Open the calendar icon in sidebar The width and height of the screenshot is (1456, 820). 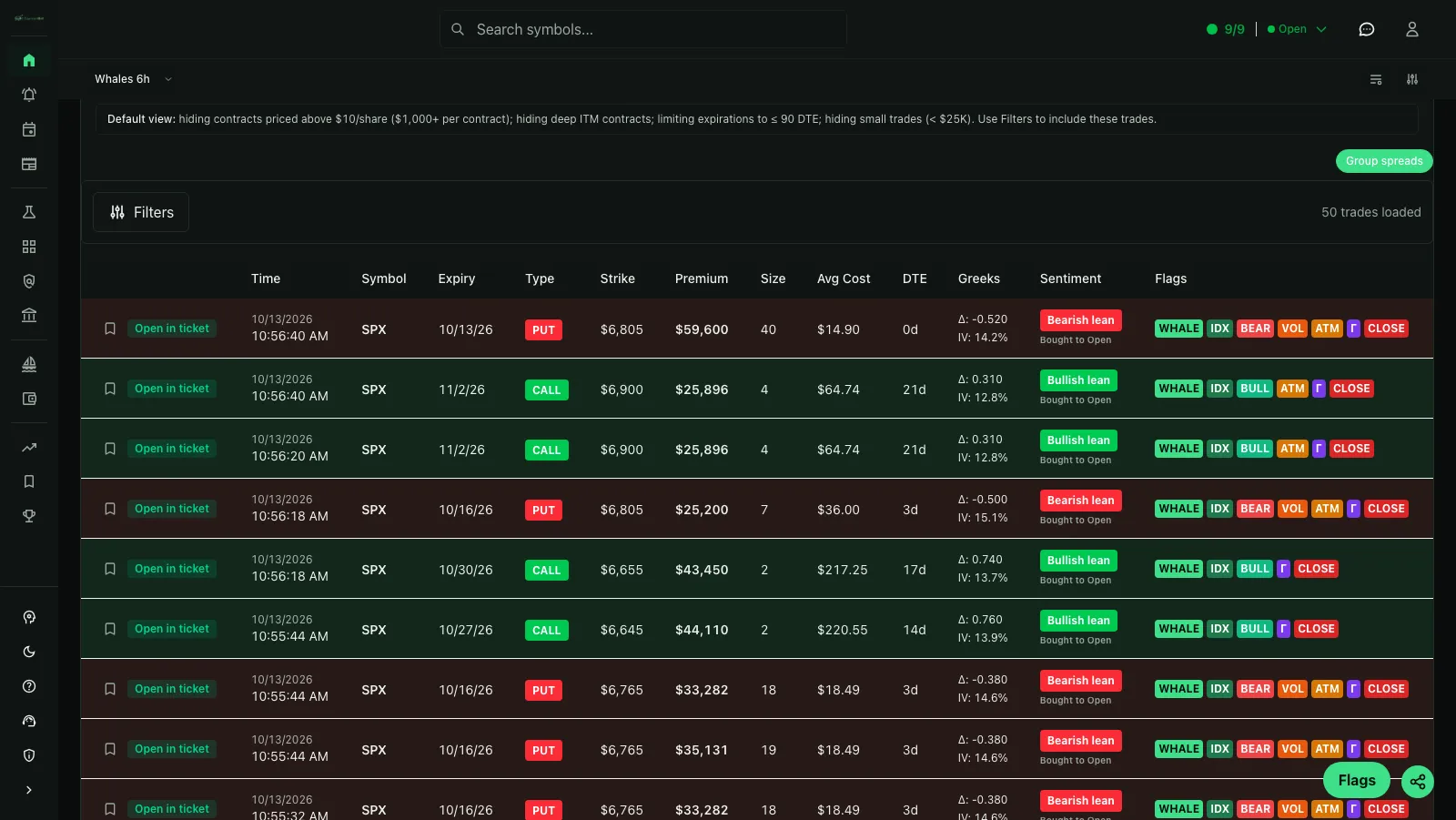click(29, 129)
